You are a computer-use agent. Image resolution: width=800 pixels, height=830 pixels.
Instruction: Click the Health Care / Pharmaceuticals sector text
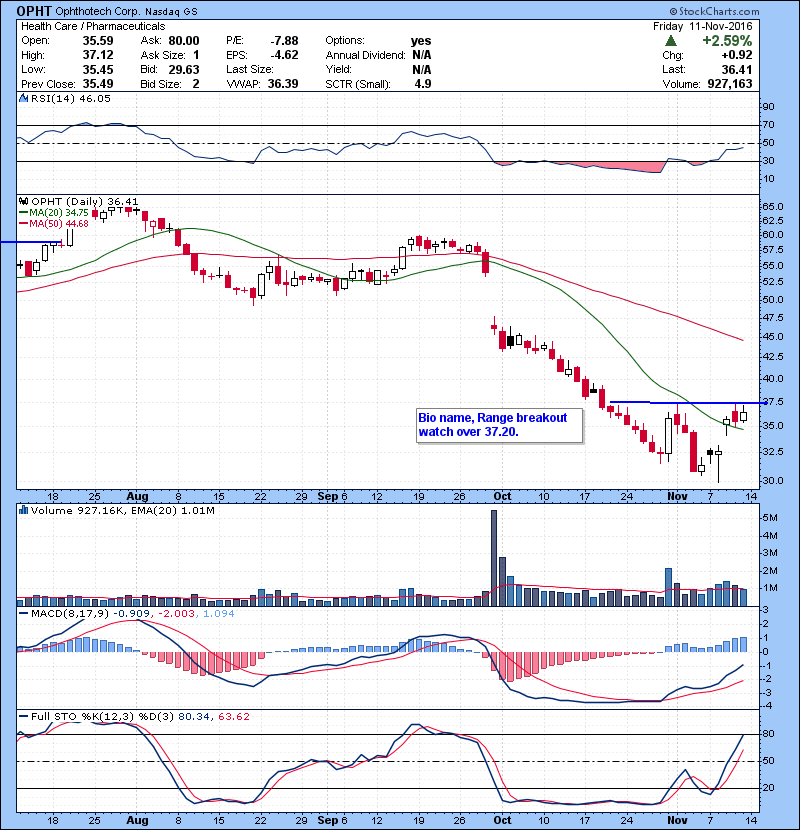tap(93, 26)
